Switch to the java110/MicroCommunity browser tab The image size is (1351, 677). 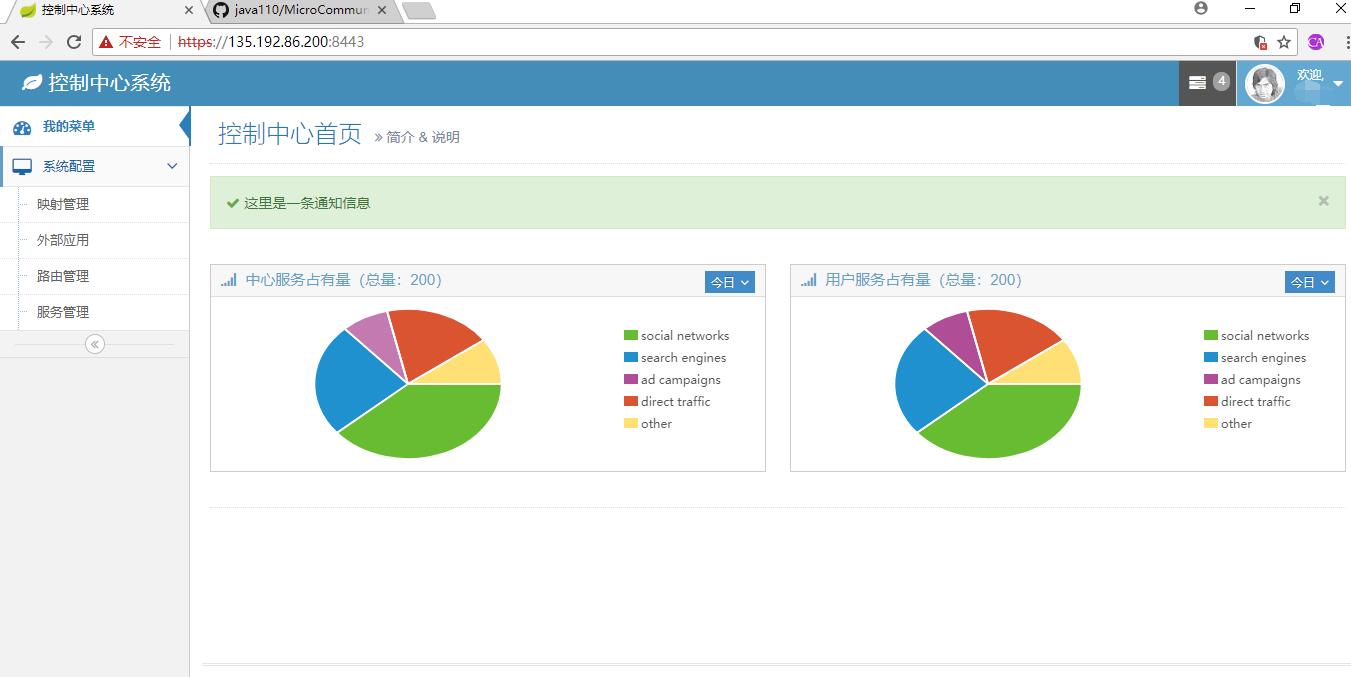click(299, 10)
